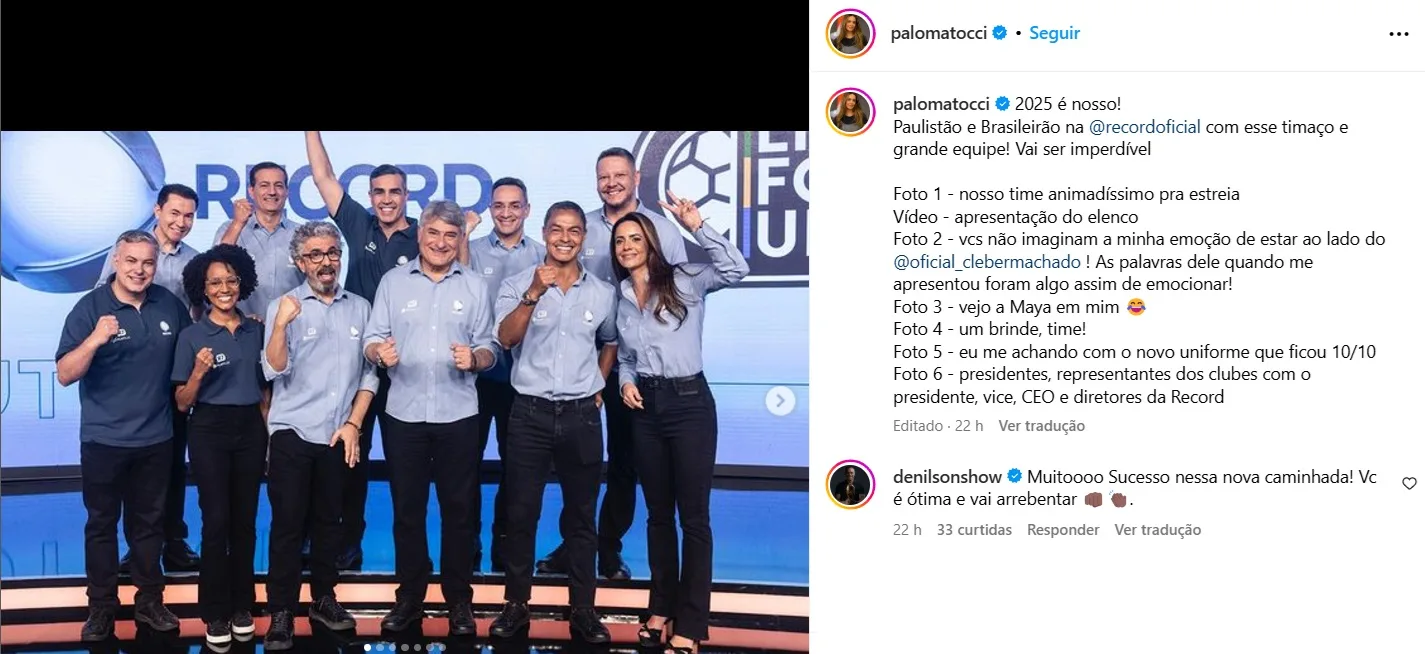Click the group photo of the team

click(x=404, y=392)
